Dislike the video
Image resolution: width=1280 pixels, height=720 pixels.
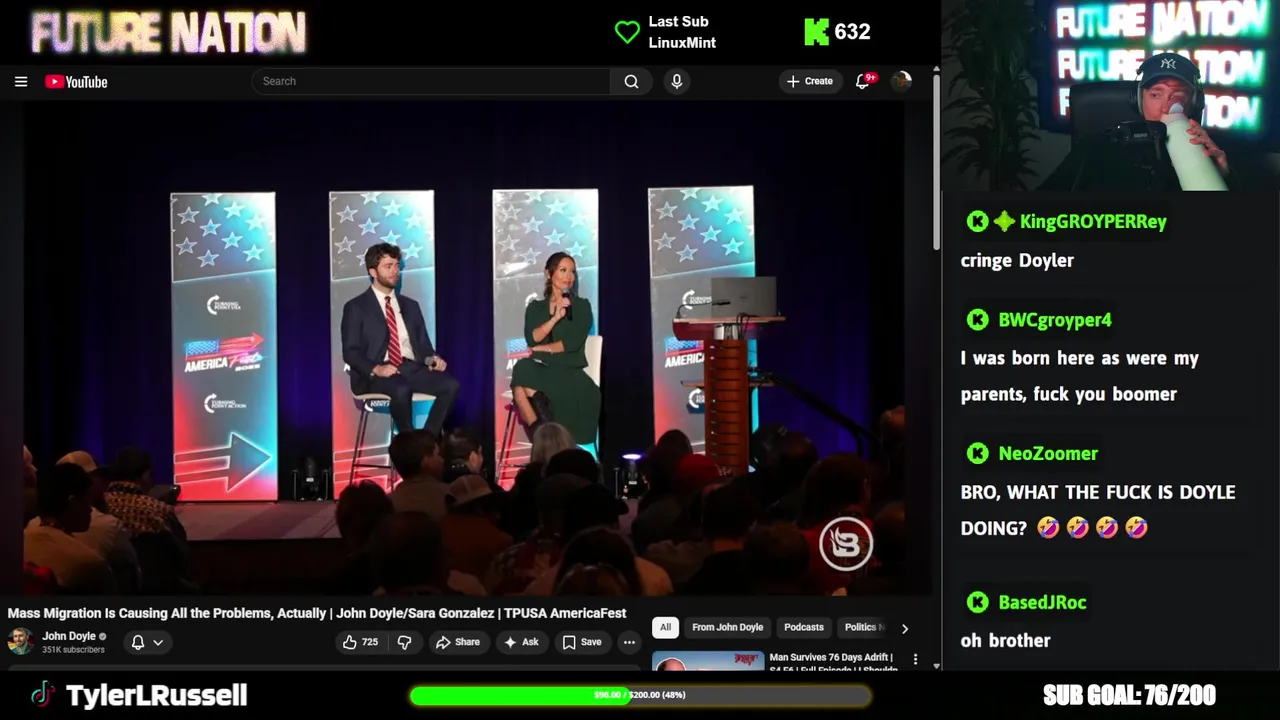404,642
